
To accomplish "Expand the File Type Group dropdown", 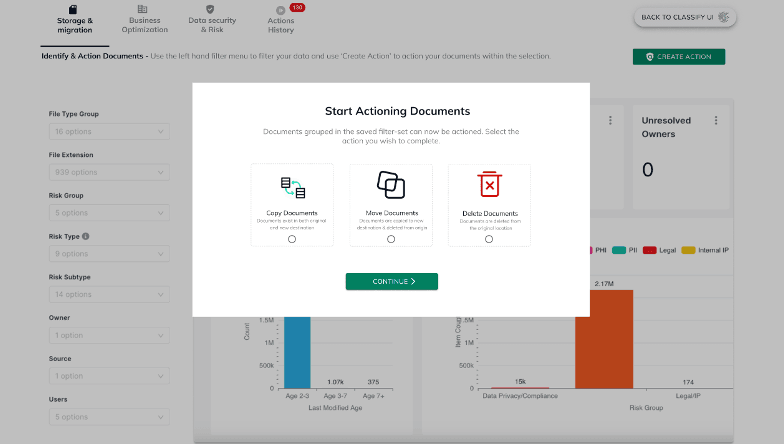I will click(108, 132).
